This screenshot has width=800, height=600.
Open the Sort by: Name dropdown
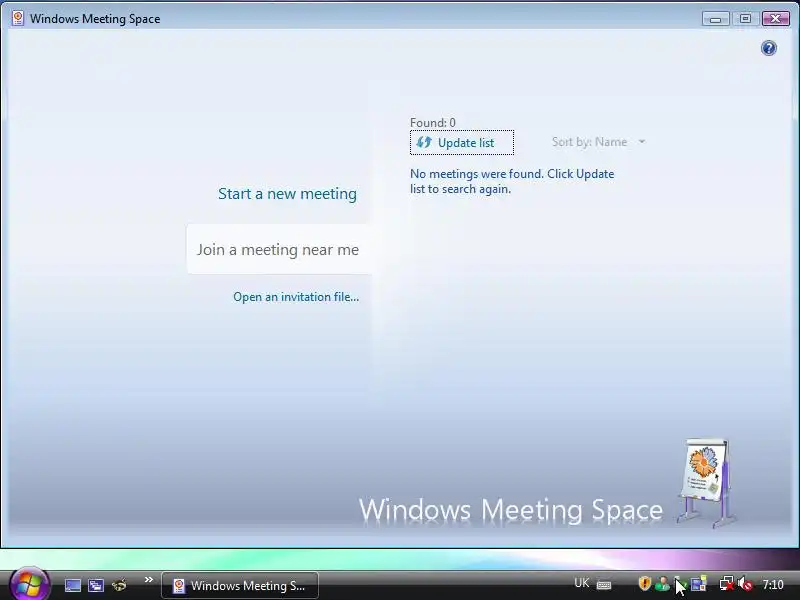coord(598,142)
